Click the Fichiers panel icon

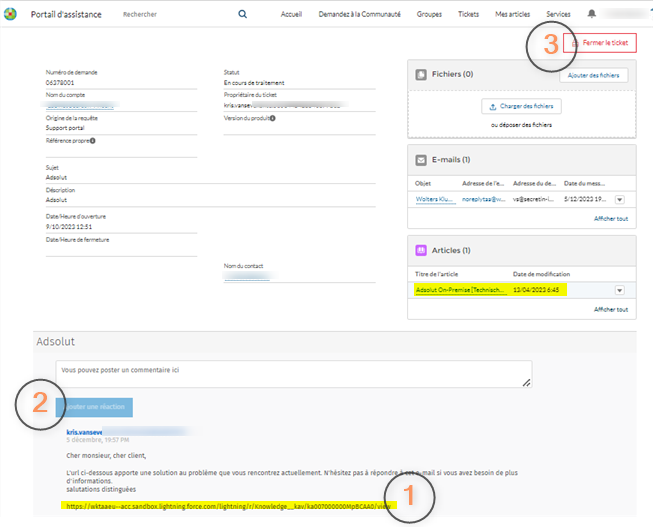coord(421,75)
